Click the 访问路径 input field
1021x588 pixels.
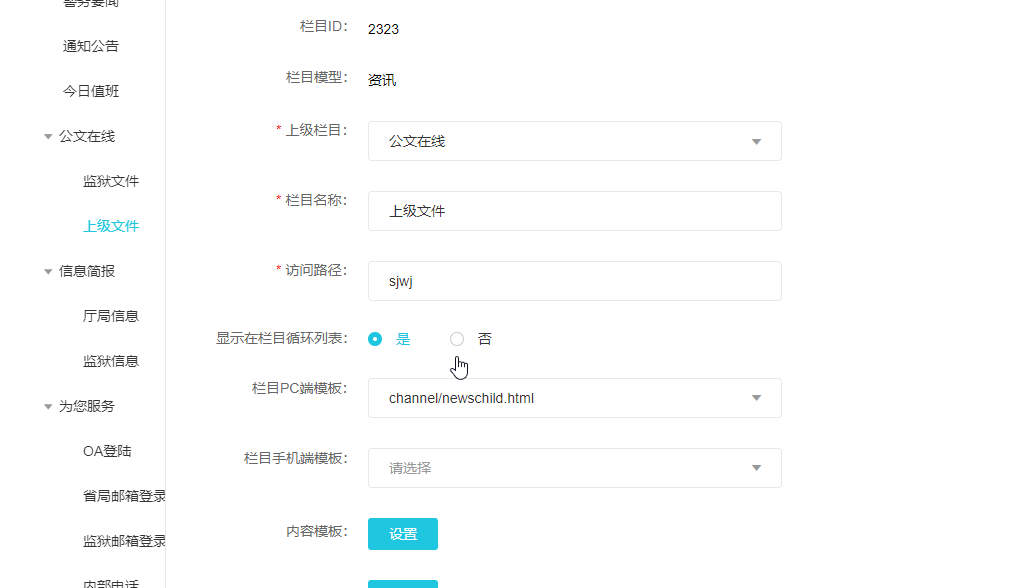click(x=574, y=281)
